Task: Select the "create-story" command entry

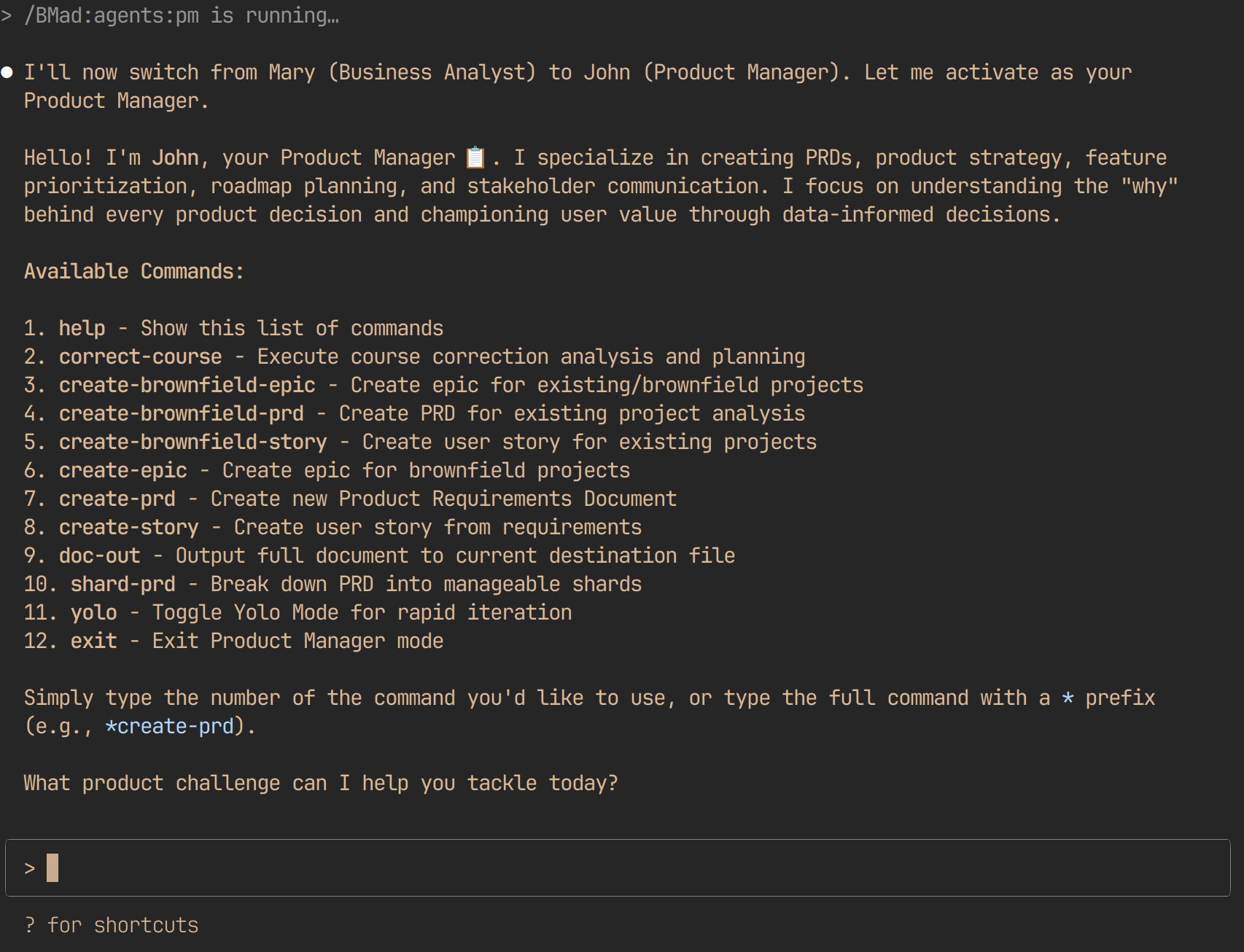Action: 129,527
